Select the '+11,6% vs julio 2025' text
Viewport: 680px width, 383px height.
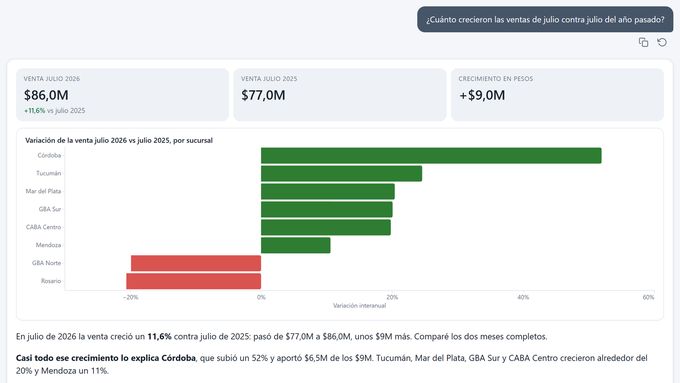coord(55,111)
